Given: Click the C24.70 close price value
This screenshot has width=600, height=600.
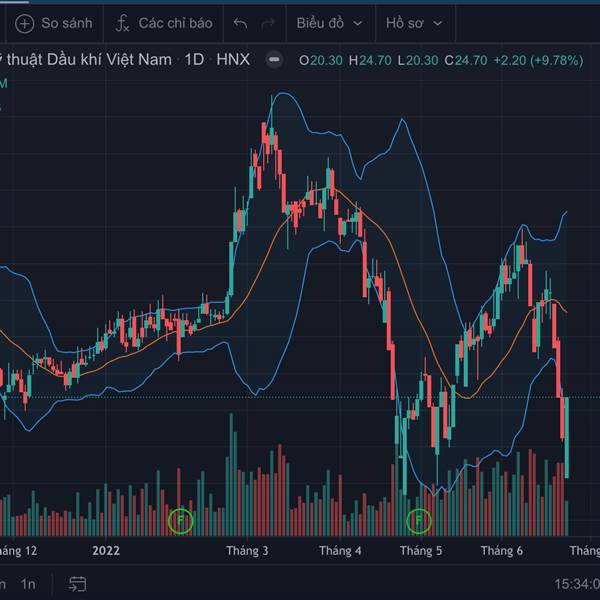Looking at the screenshot, I should tap(466, 60).
